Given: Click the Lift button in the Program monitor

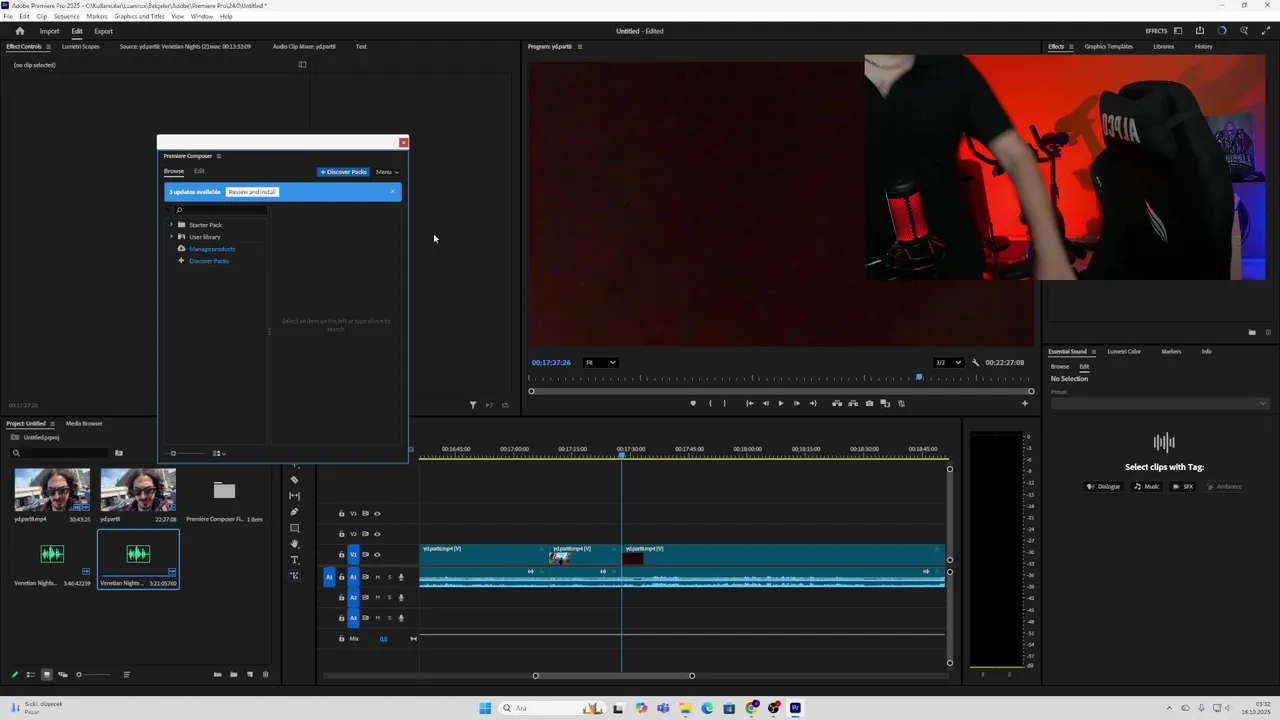Looking at the screenshot, I should point(837,403).
